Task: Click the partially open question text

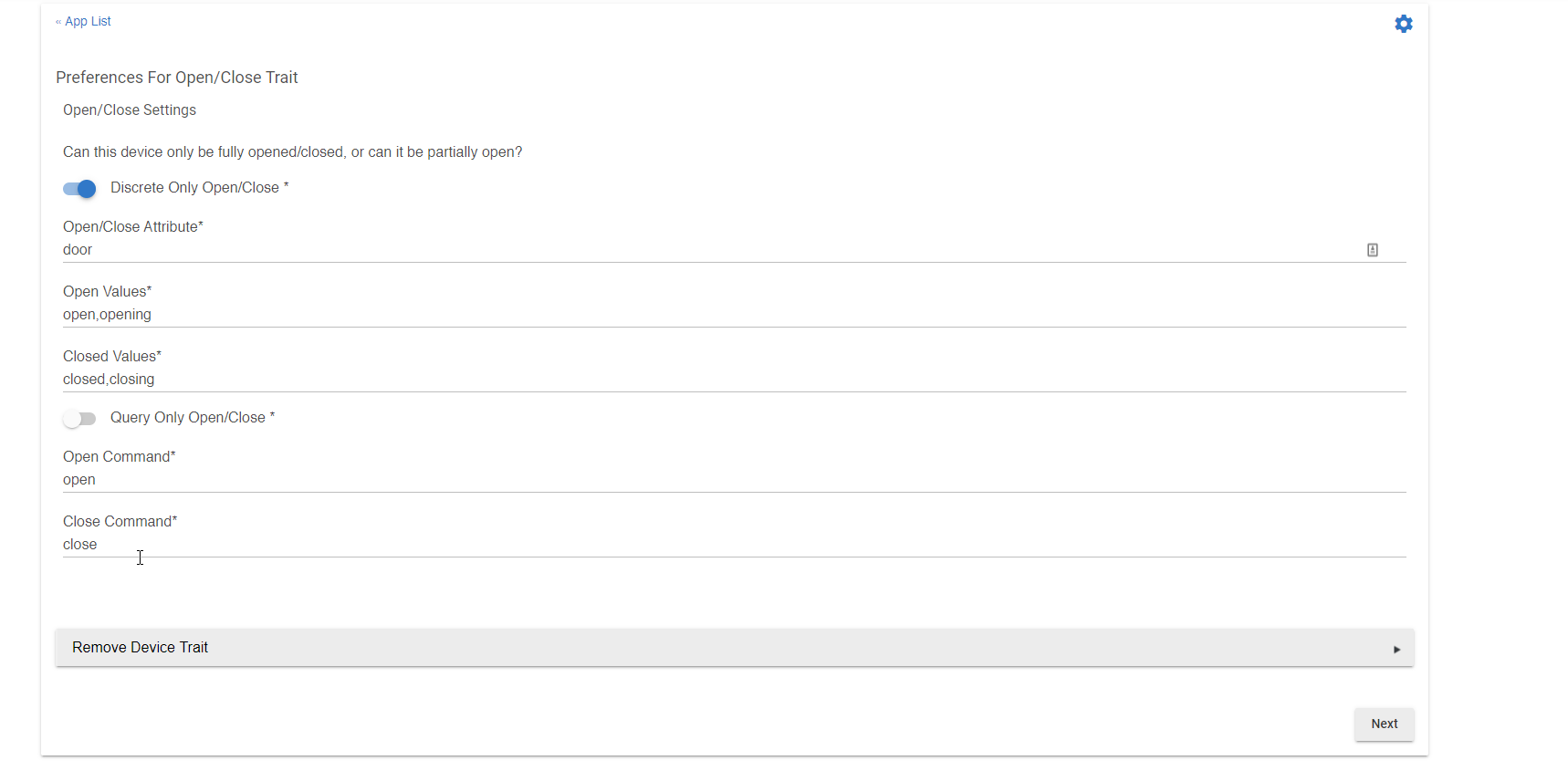Action: pyautogui.click(x=292, y=152)
